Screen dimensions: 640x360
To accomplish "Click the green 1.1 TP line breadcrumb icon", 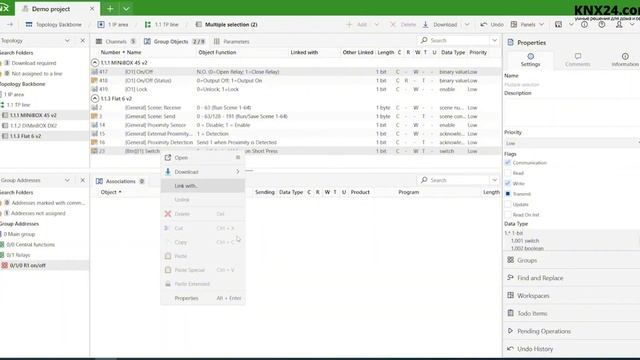I will [147, 24].
